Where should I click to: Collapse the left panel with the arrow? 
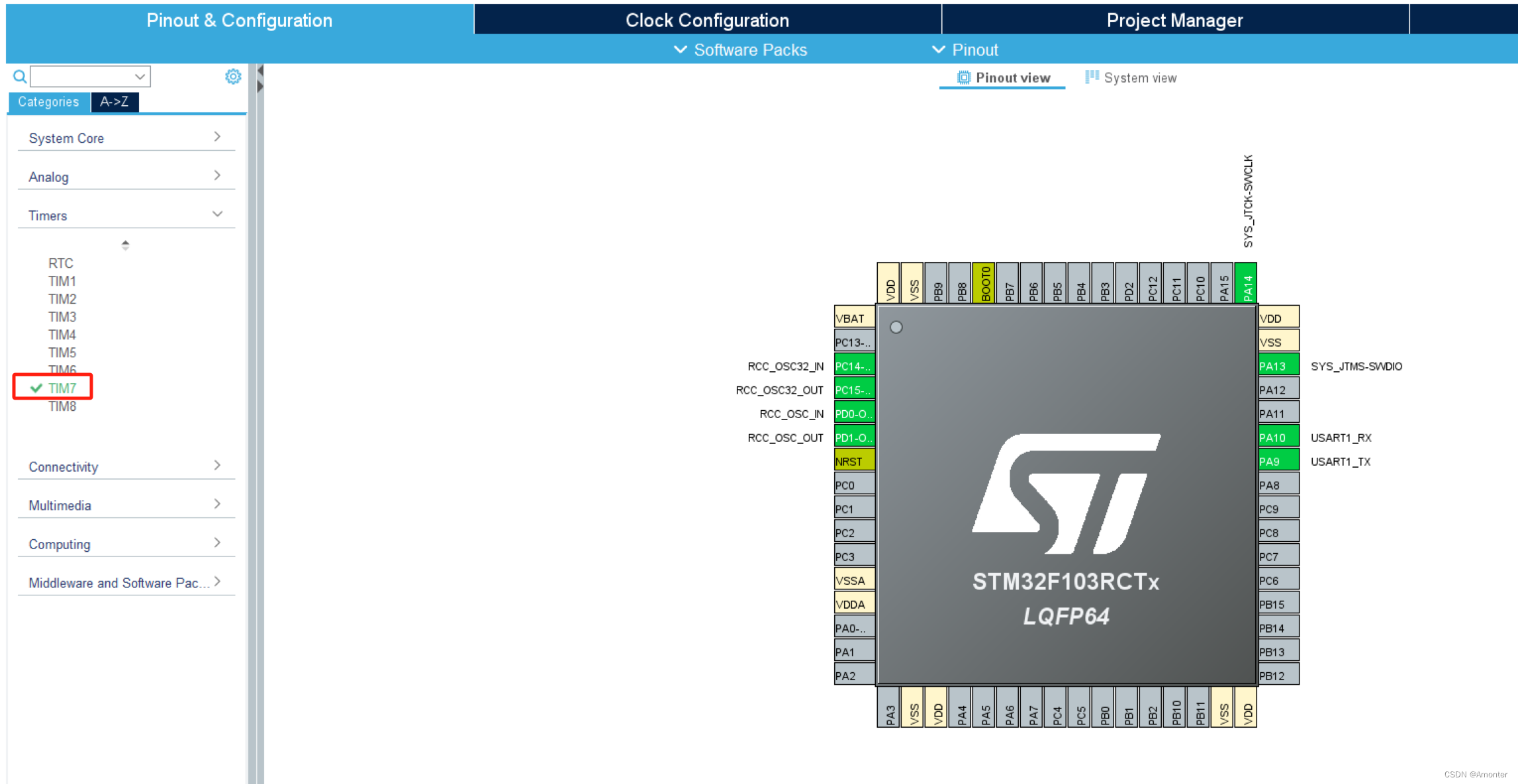click(260, 70)
